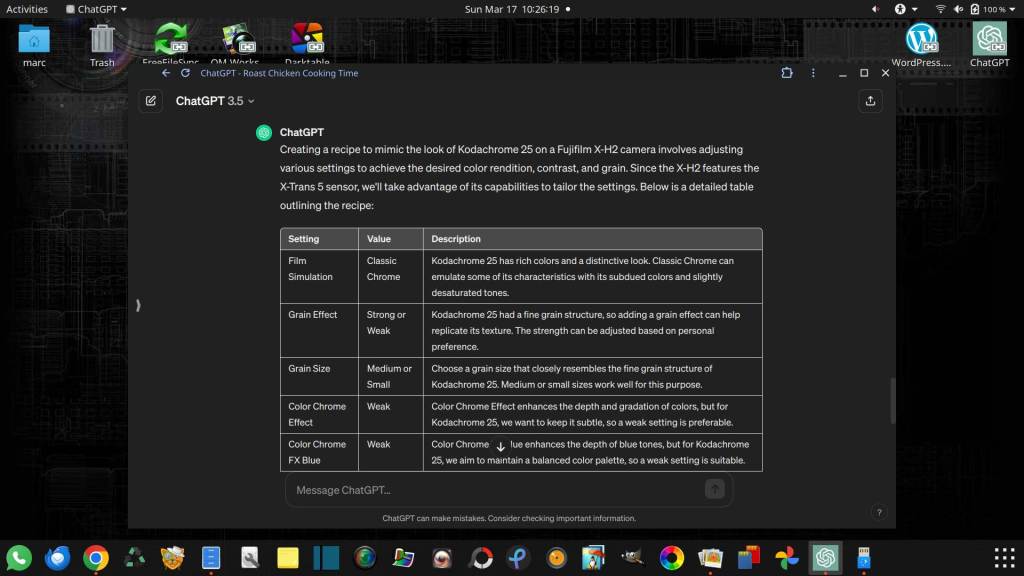Click the green ChatGPT avatar icon
Viewport: 1024px width, 576px height.
[264, 133]
